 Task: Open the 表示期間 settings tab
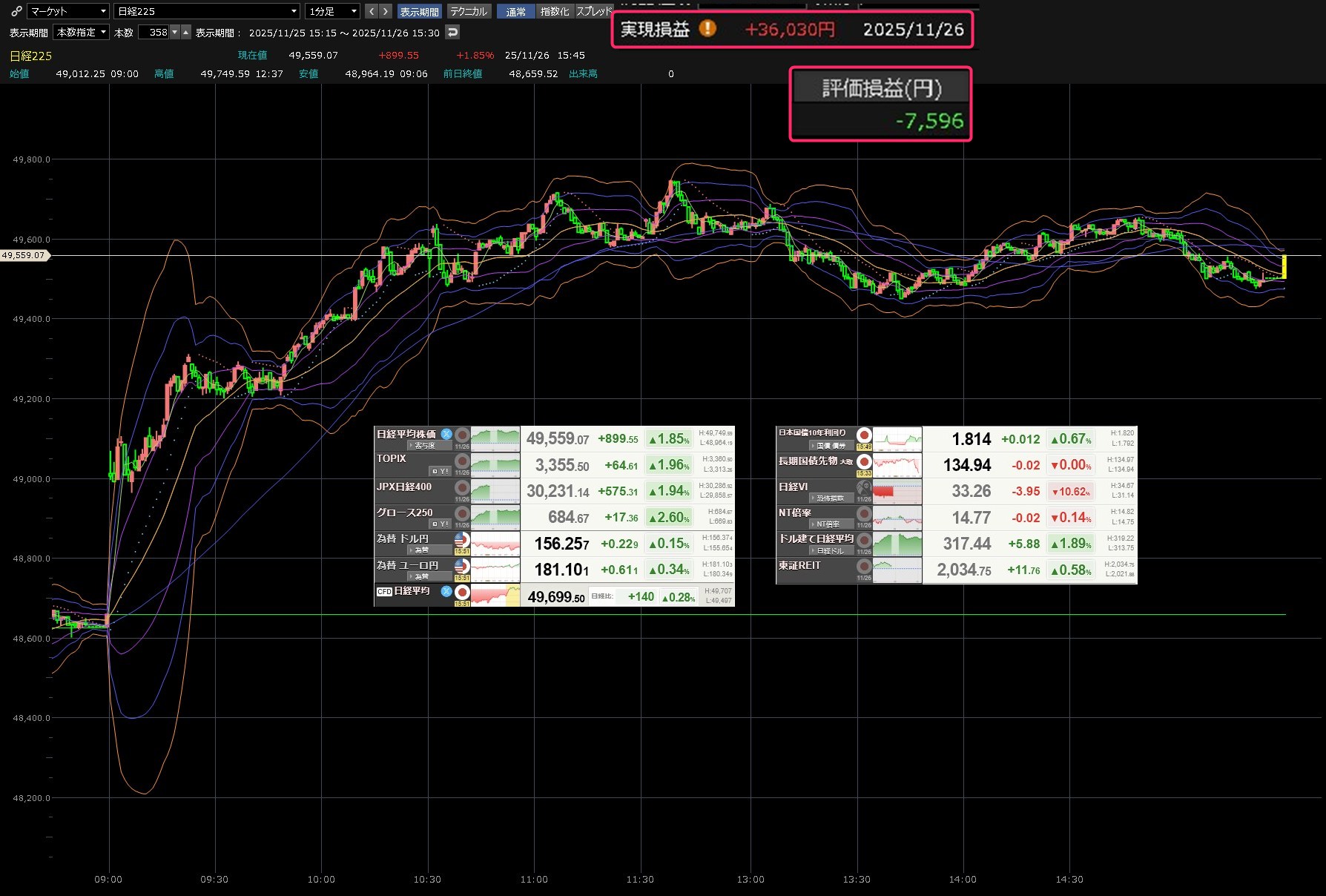[x=419, y=11]
